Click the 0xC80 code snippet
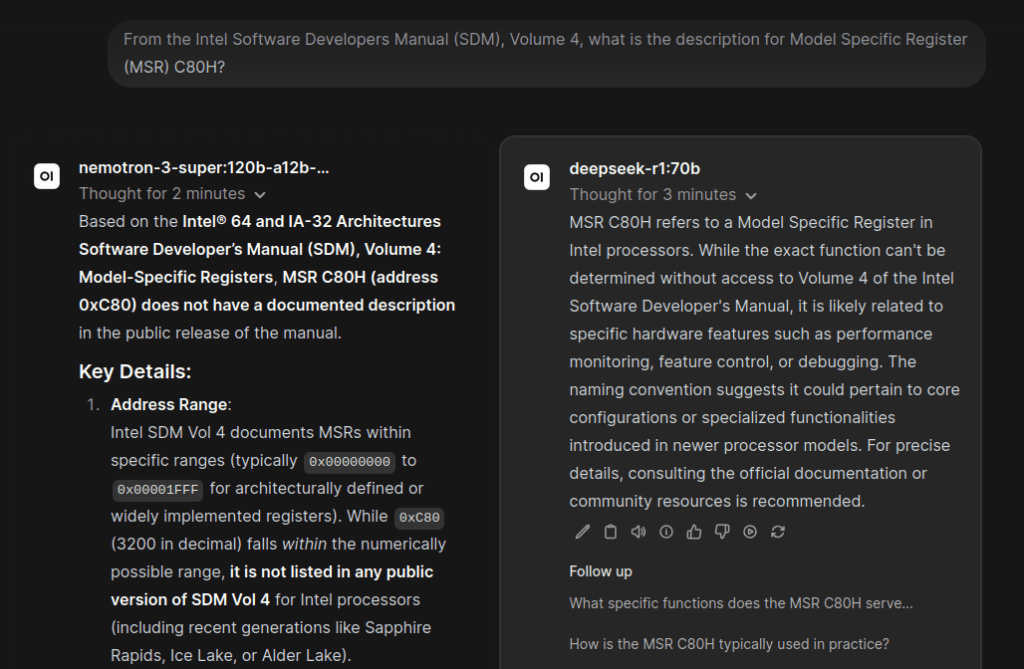This screenshot has width=1024, height=669. pyautogui.click(x=419, y=517)
